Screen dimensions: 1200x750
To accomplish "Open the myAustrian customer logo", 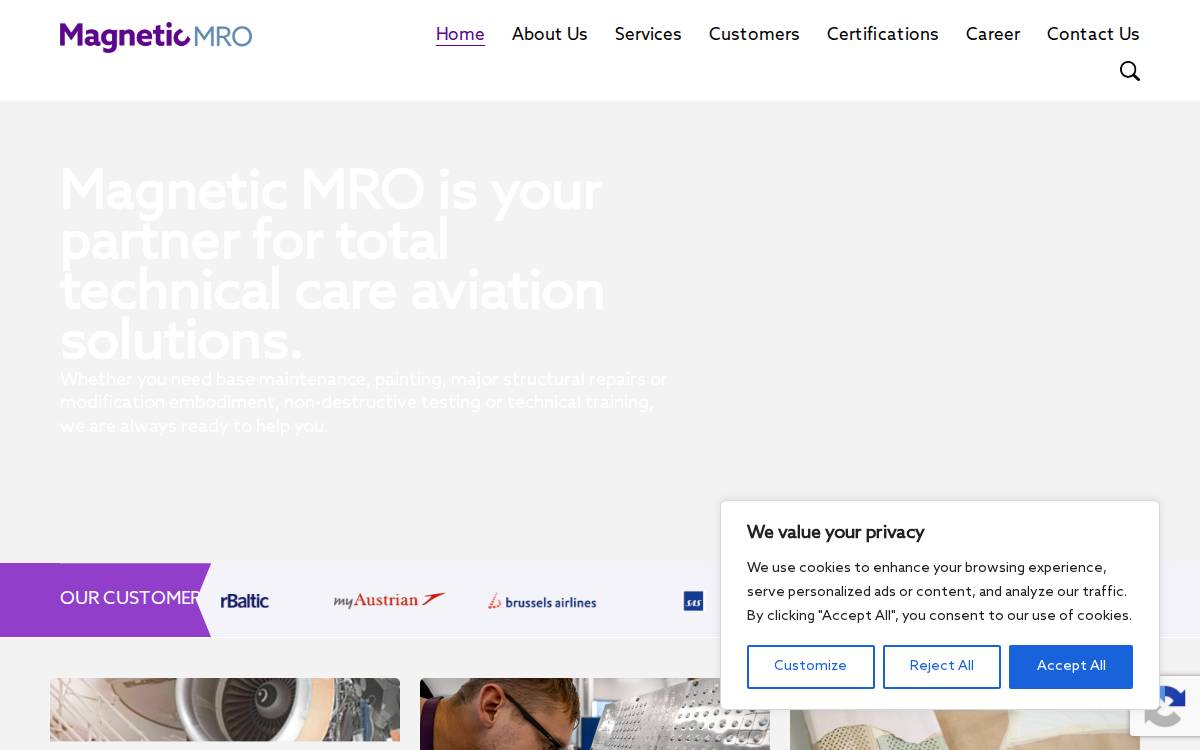I will pyautogui.click(x=389, y=600).
